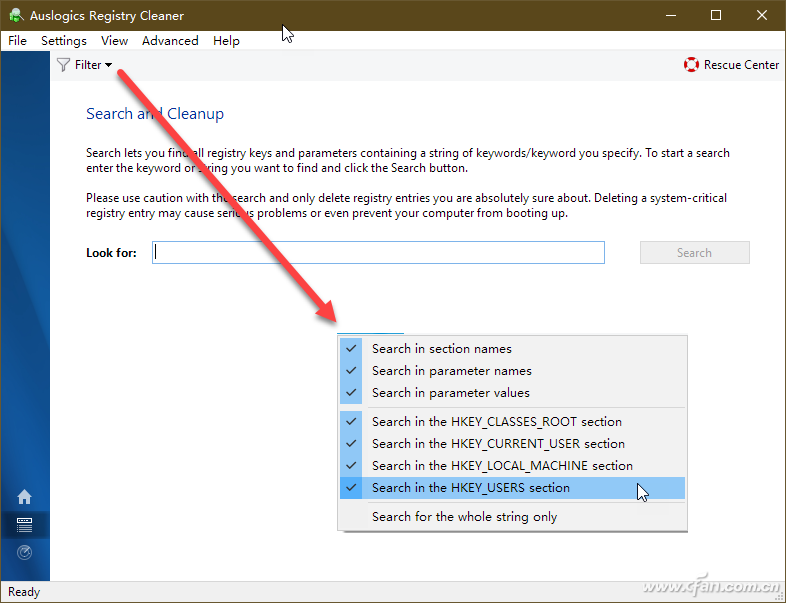Focus the Look for text field
The width and height of the screenshot is (786, 603).
point(378,253)
